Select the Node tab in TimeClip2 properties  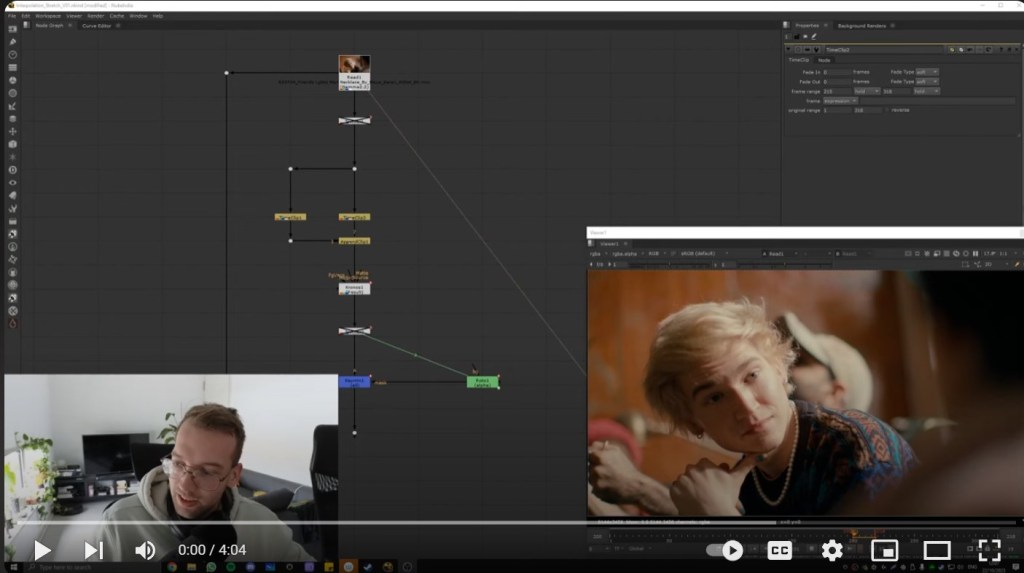824,60
